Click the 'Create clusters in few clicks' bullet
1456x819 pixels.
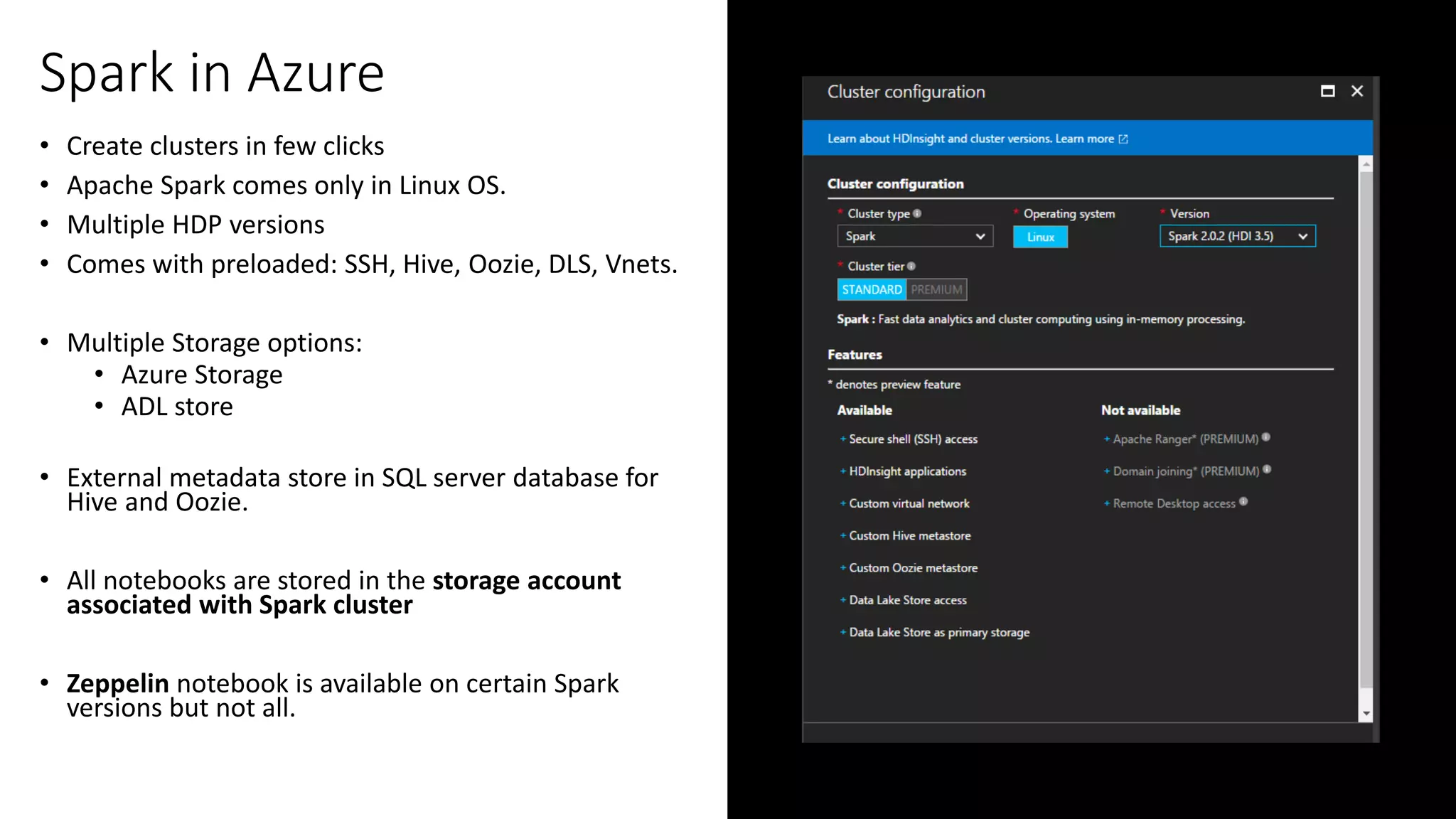pyautogui.click(x=225, y=146)
